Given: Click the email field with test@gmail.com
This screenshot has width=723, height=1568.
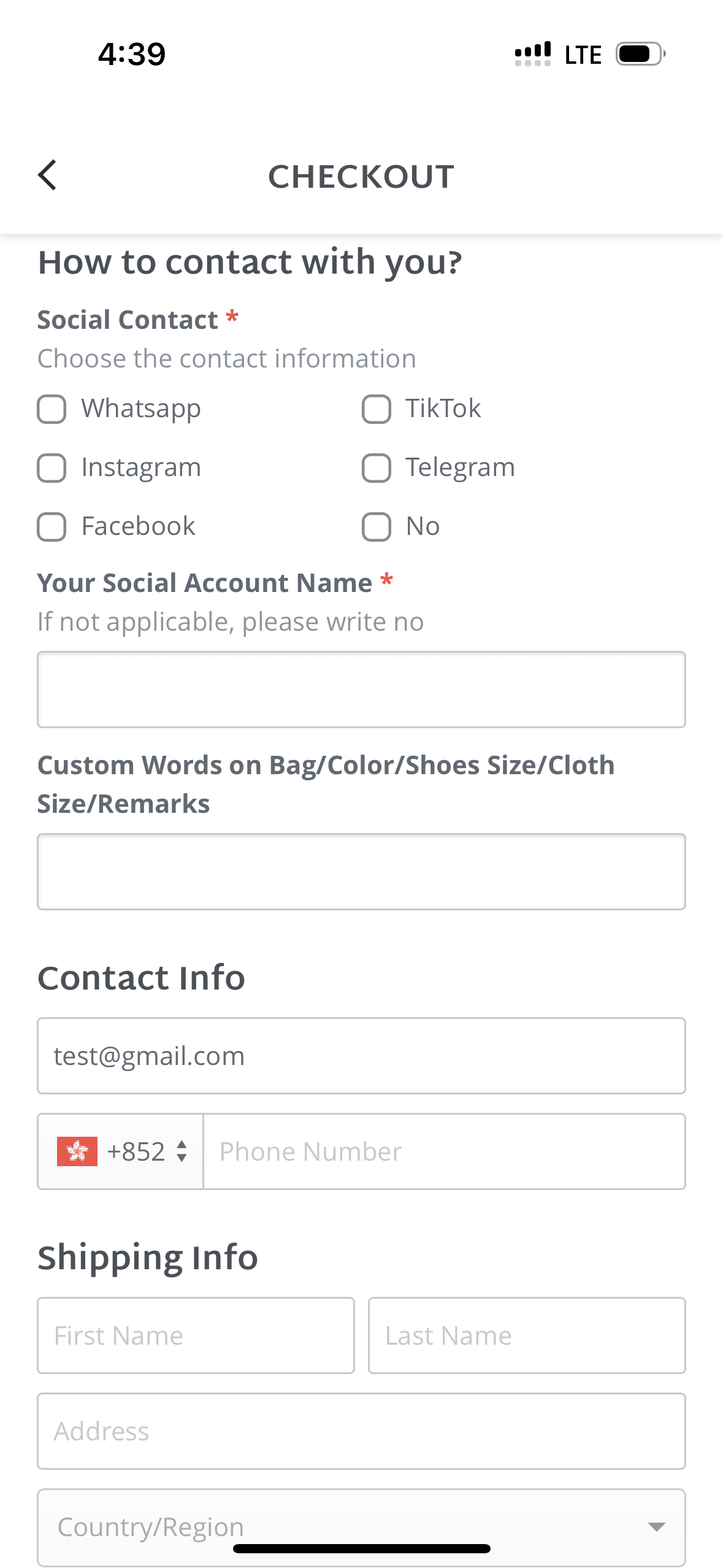Looking at the screenshot, I should (x=361, y=1056).
